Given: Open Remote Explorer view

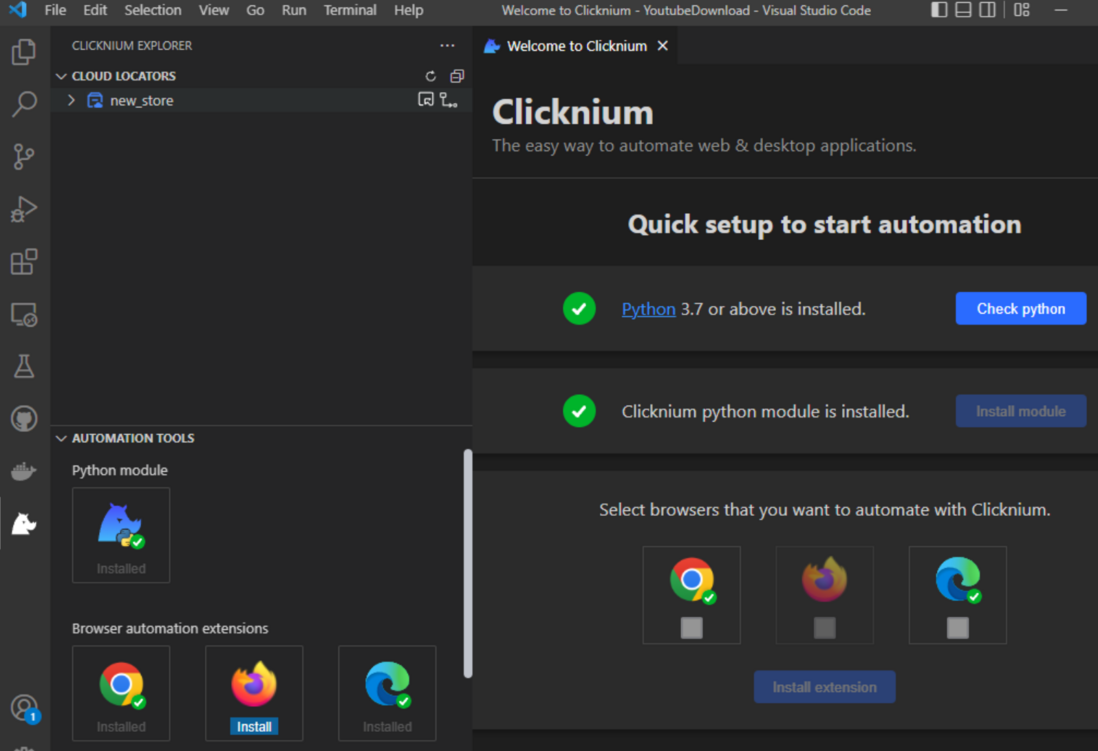Looking at the screenshot, I should click(x=24, y=315).
